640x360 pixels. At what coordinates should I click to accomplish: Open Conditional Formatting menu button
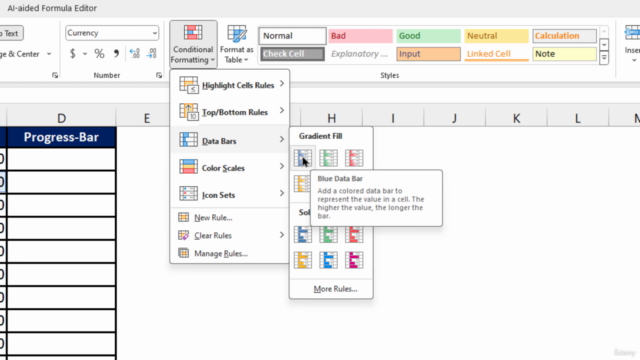coord(193,44)
